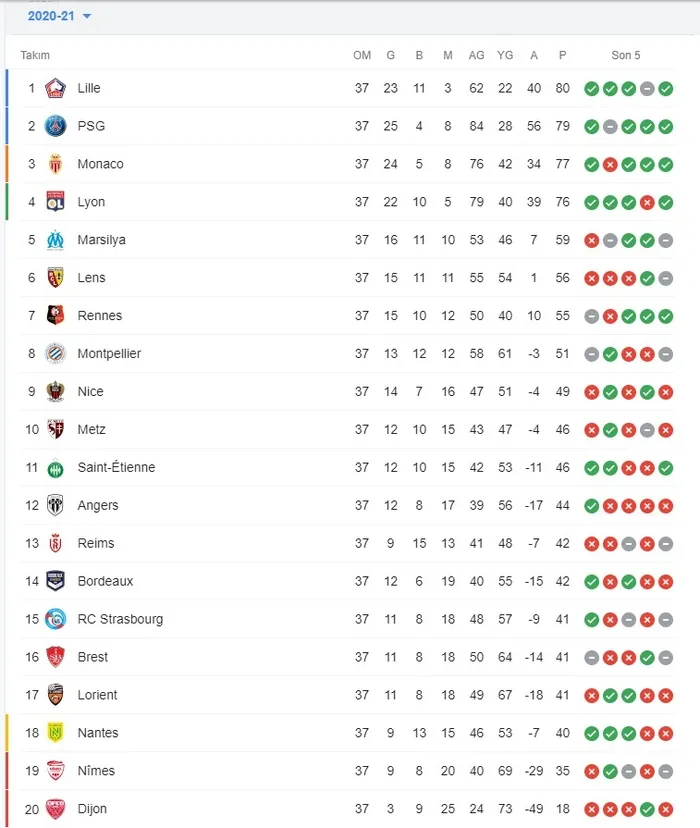Viewport: 700px width, 828px height.
Task: Open the Rennes team page link
Action: tap(98, 315)
